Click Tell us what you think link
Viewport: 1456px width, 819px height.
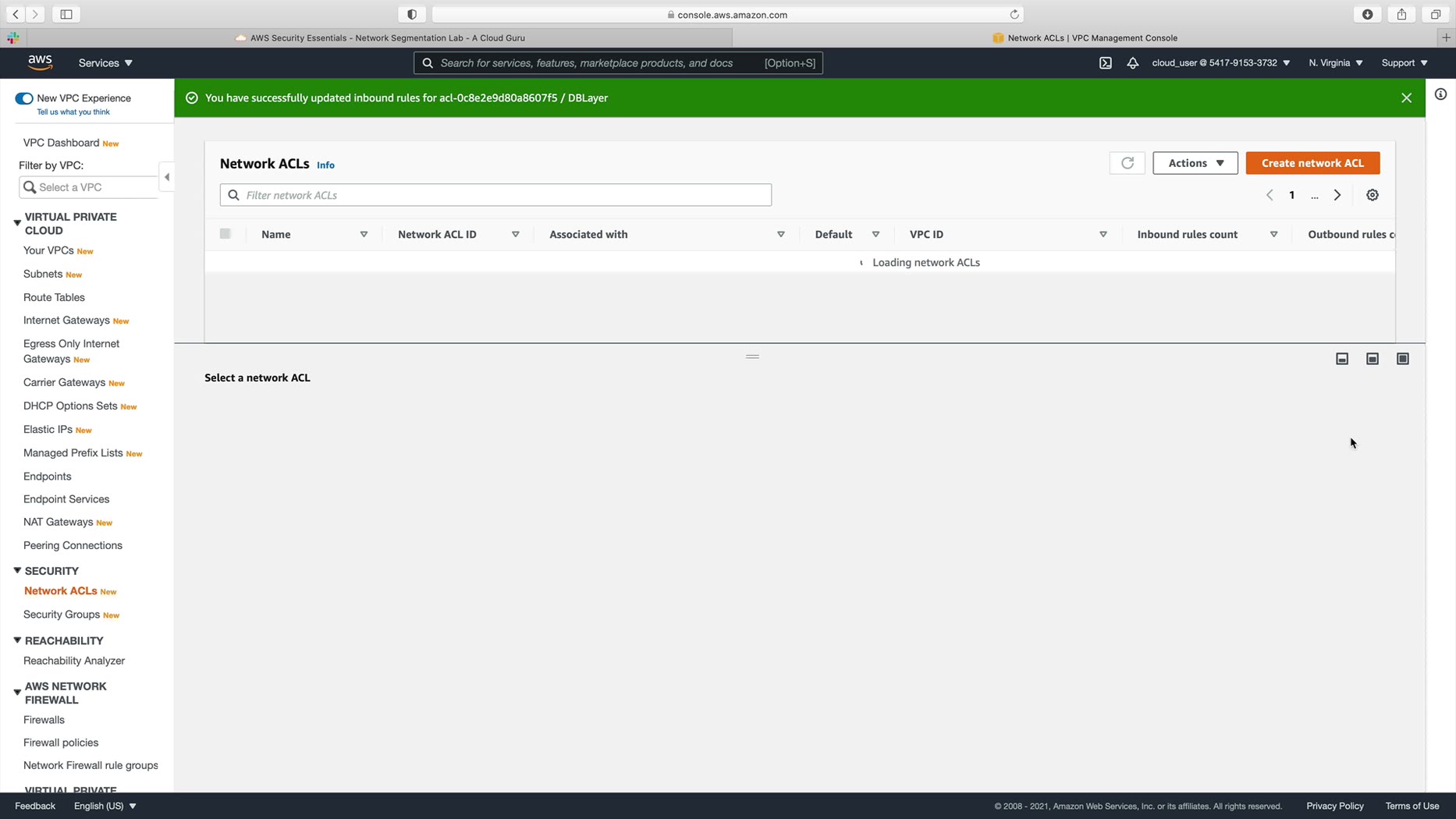point(73,112)
